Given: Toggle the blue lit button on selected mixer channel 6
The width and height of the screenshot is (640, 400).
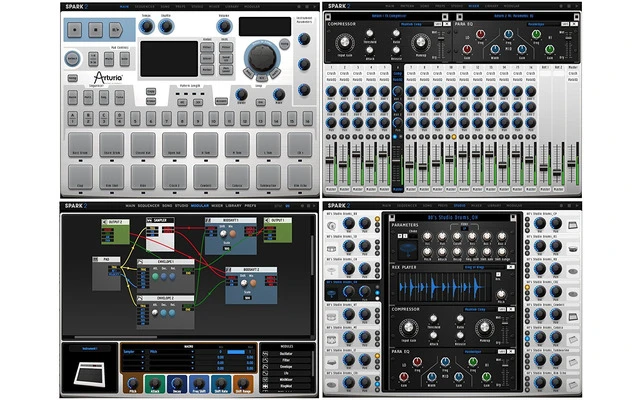Looking at the screenshot, I should point(395,137).
